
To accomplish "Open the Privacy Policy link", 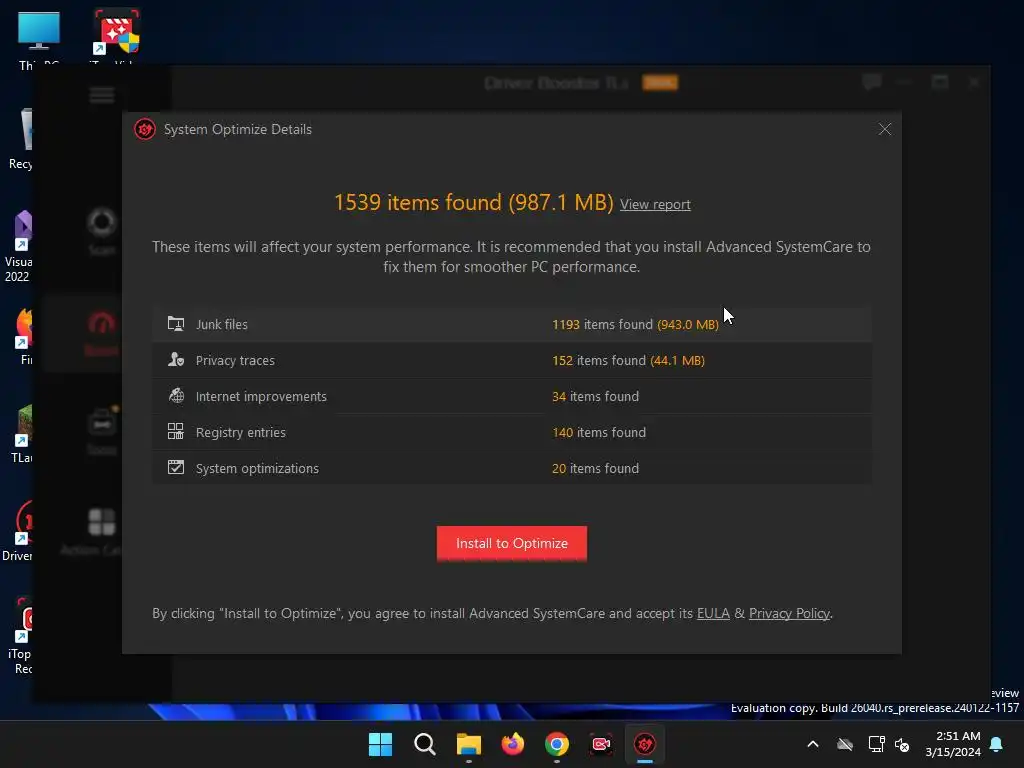I will click(x=789, y=613).
